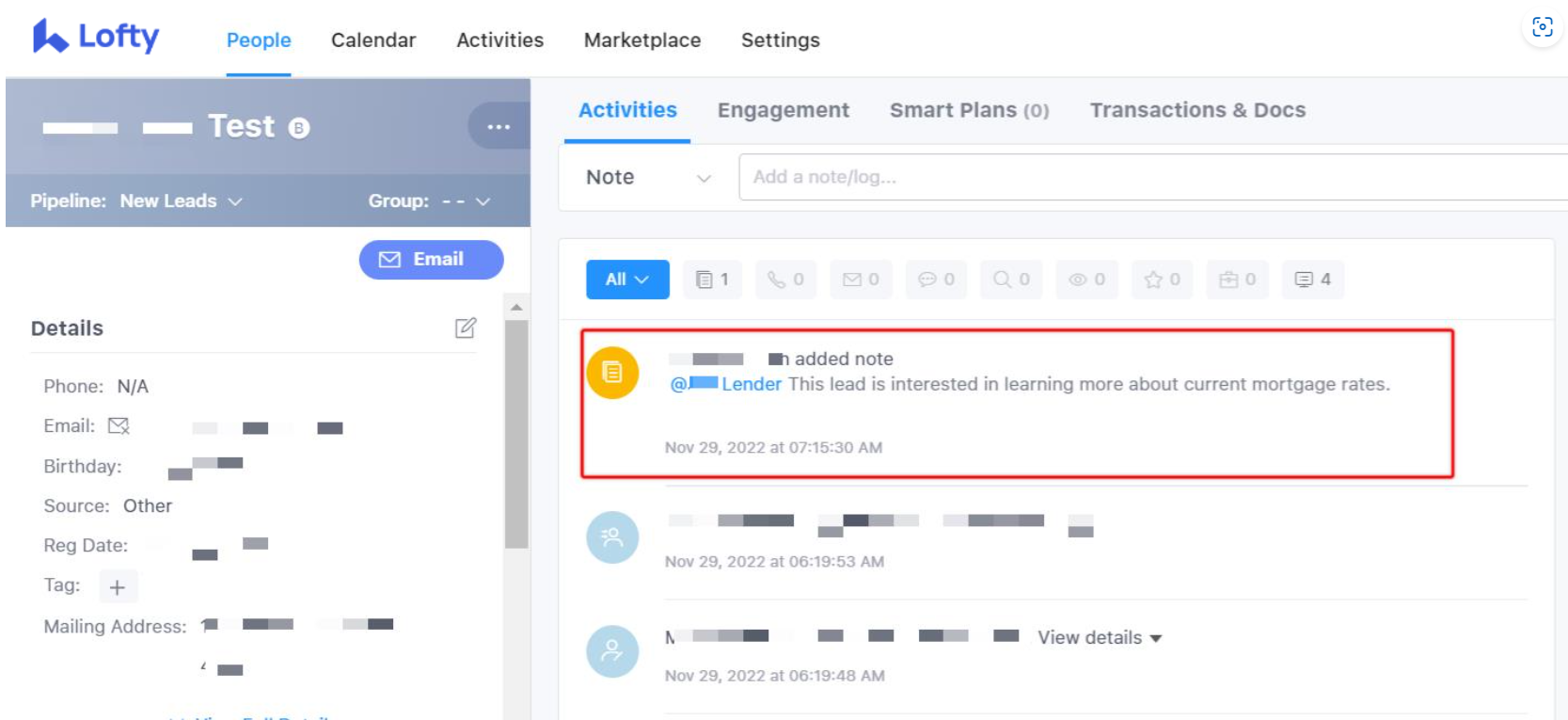Viewport: 1568px width, 720px height.
Task: Filter activities by notes icon
Action: 712,280
